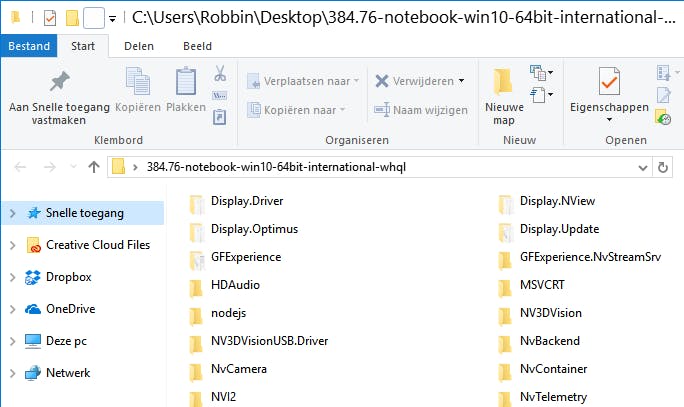
Task: Expand the Deze pc node
Action: [13, 341]
